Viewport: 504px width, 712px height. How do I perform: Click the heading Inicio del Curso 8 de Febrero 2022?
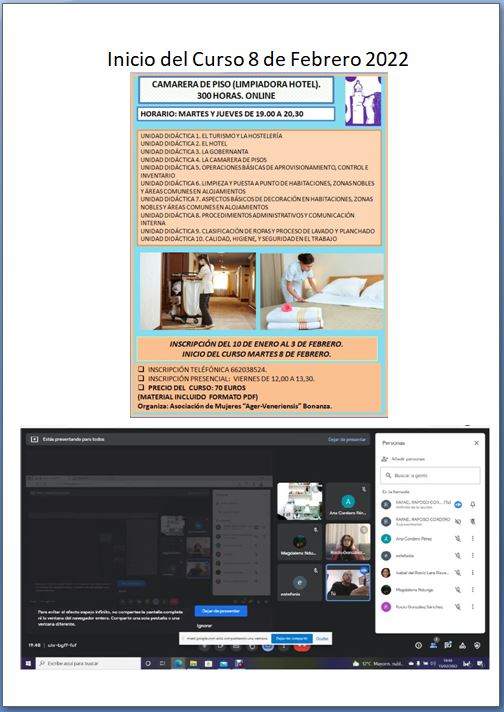pos(257,59)
